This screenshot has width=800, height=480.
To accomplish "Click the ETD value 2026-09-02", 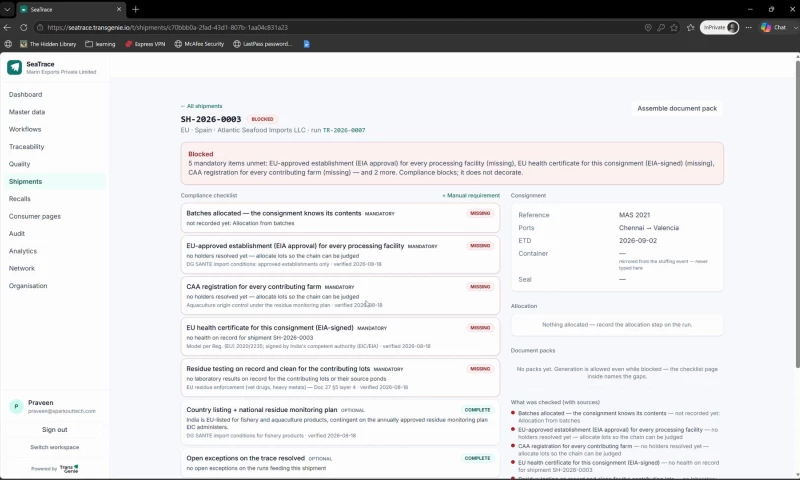I will click(x=638, y=240).
